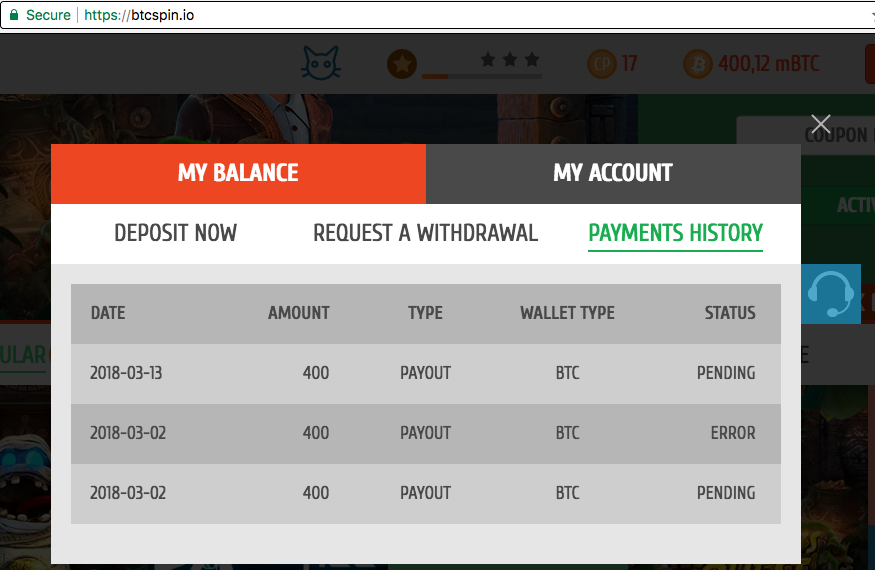Click the Coupon button behind dialog

pos(835,135)
